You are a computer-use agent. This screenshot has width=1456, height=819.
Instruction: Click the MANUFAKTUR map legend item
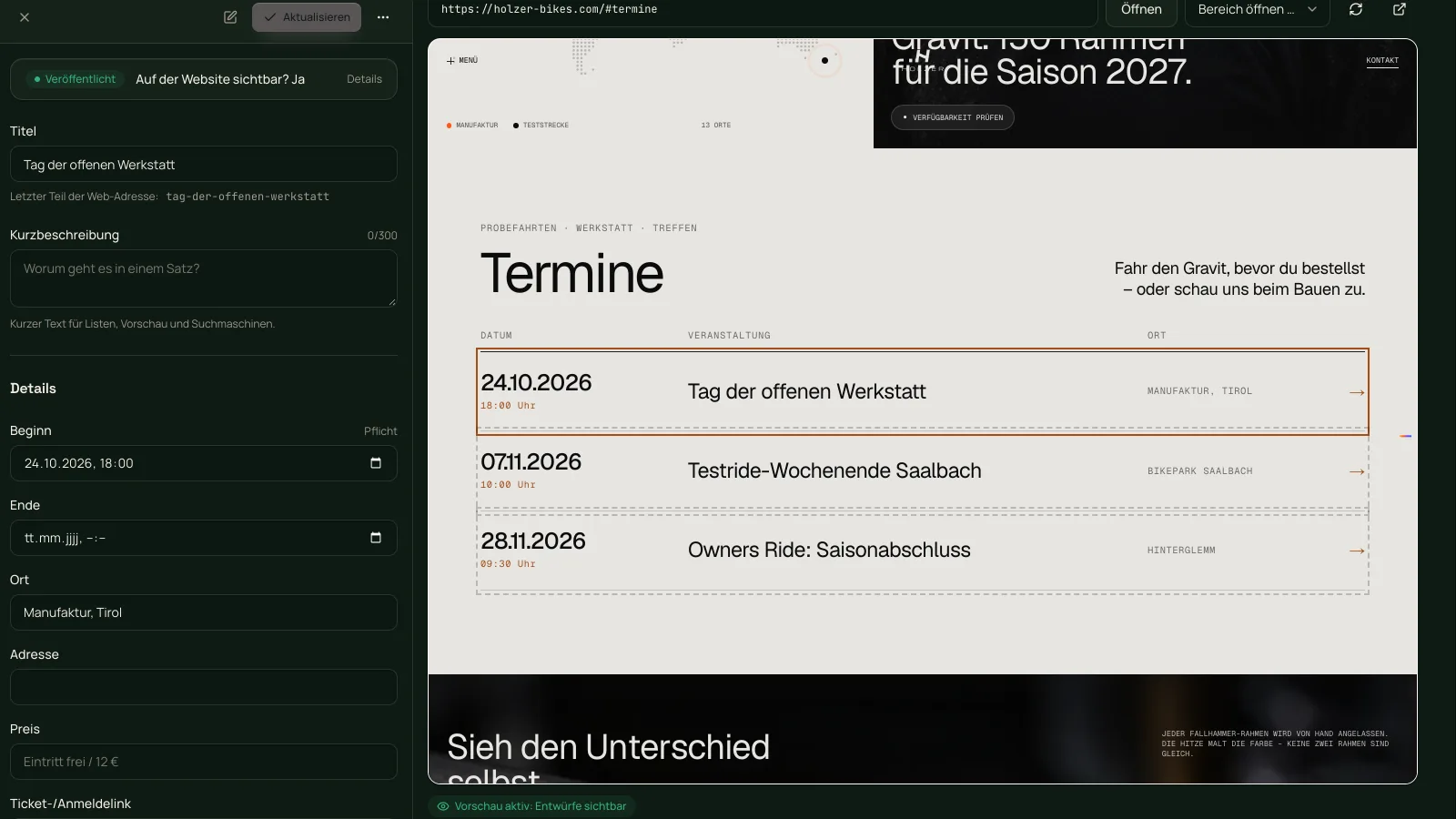click(472, 126)
